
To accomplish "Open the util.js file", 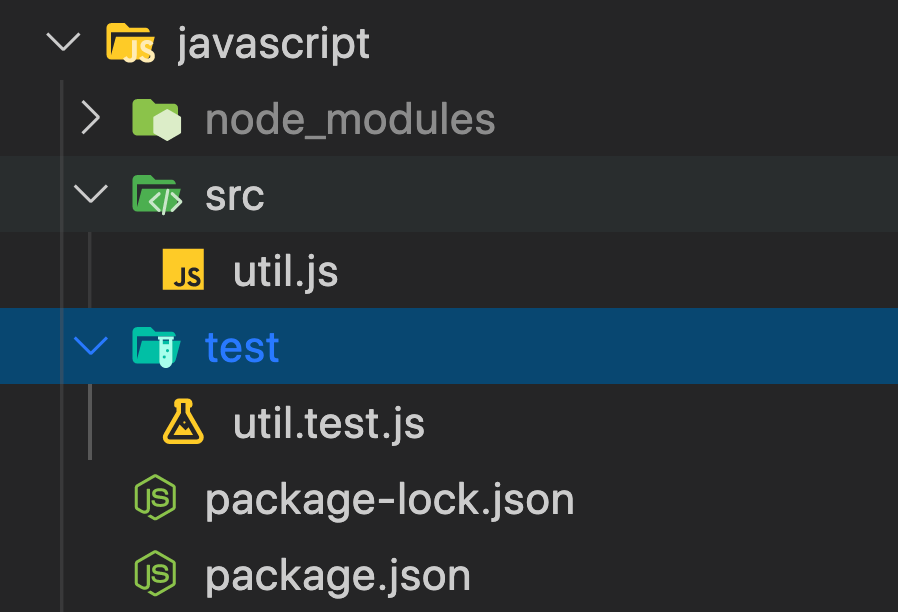I will pos(285,270).
